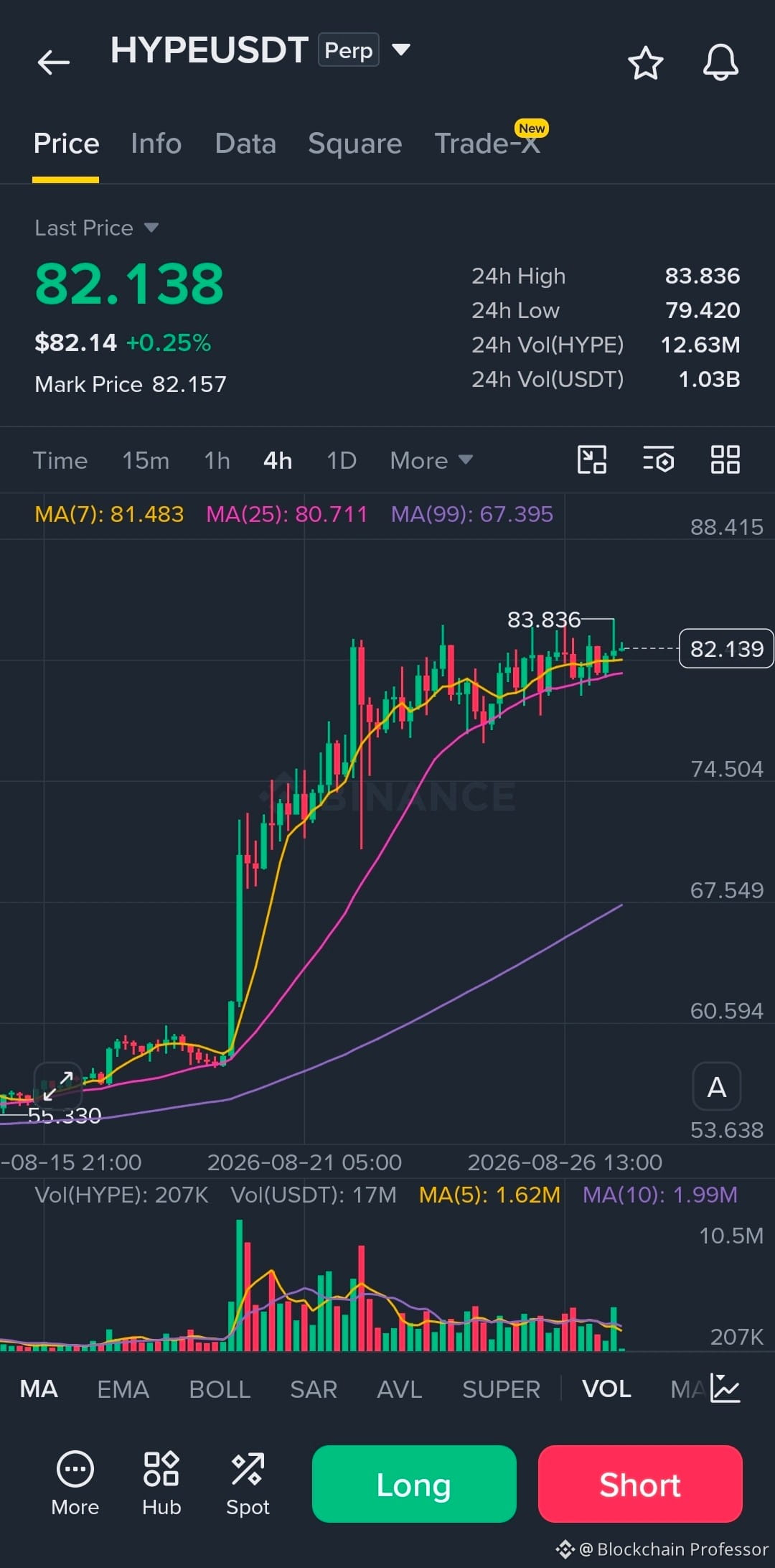Screen dimensions: 775x1568
Task: Select the 15m interval
Action: pyautogui.click(x=146, y=460)
